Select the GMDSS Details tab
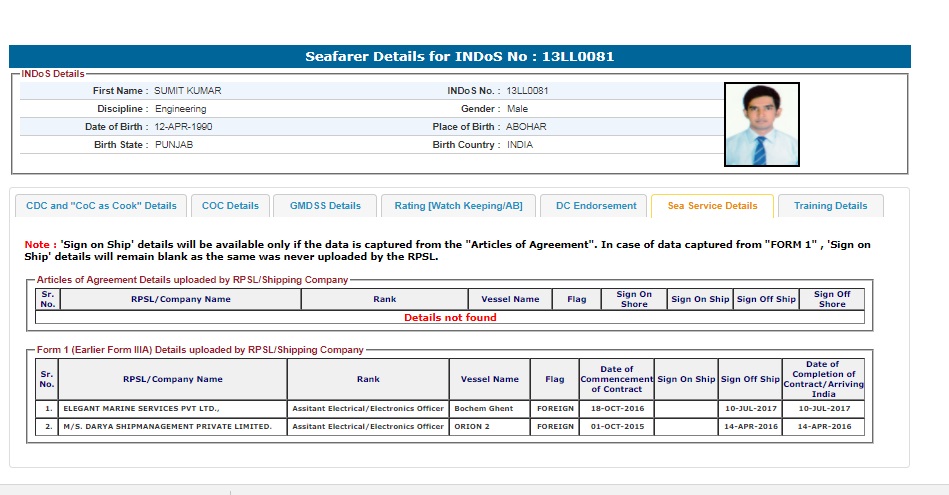Viewport: 949px width, 495px height. [x=325, y=206]
